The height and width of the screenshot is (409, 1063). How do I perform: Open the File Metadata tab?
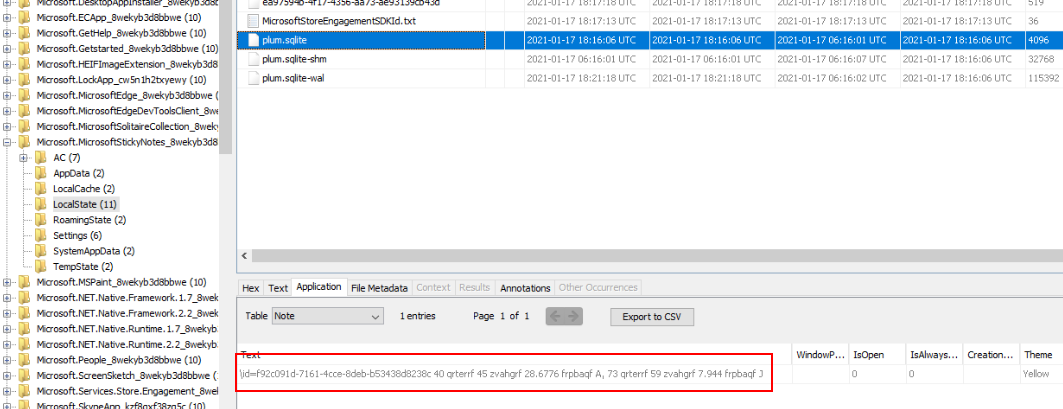[x=379, y=288]
